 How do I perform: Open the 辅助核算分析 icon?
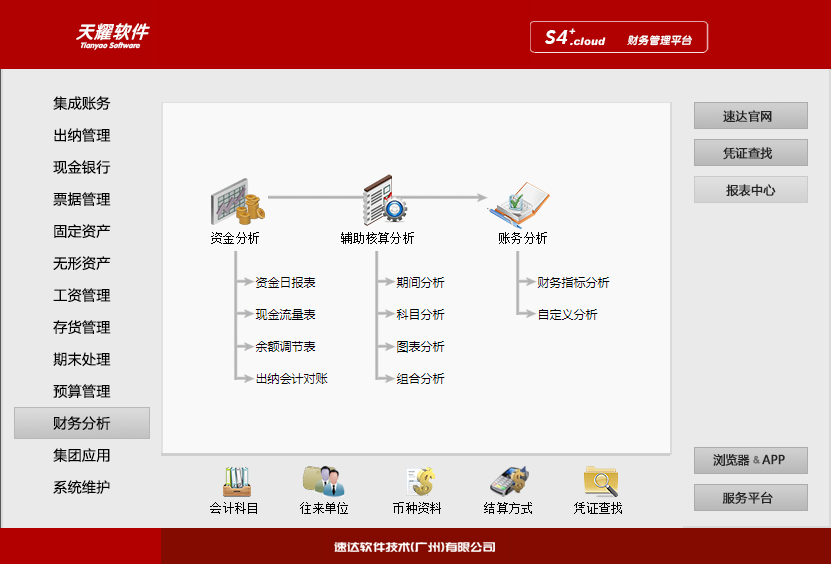383,200
